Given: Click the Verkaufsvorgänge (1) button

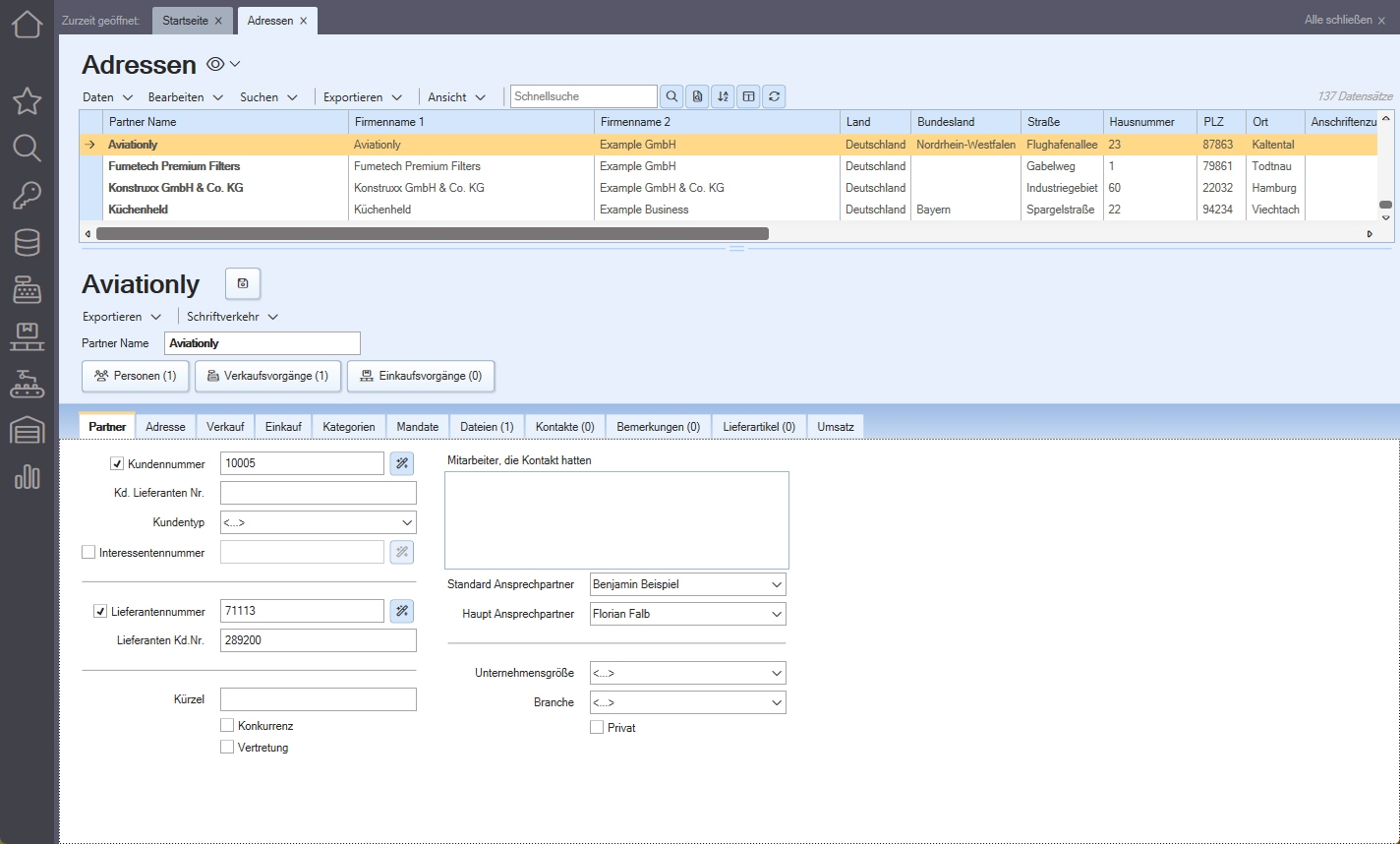Looking at the screenshot, I should click(267, 376).
